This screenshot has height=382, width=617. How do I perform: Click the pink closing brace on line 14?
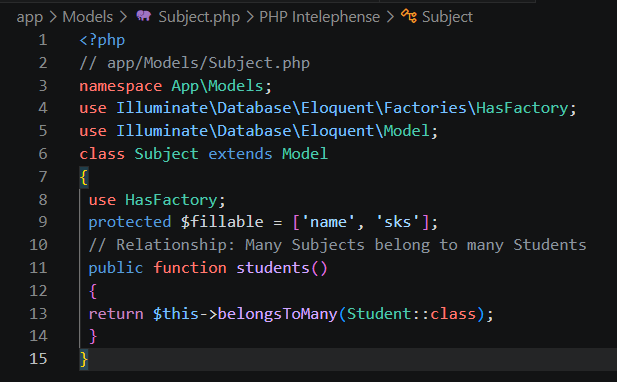(93, 337)
